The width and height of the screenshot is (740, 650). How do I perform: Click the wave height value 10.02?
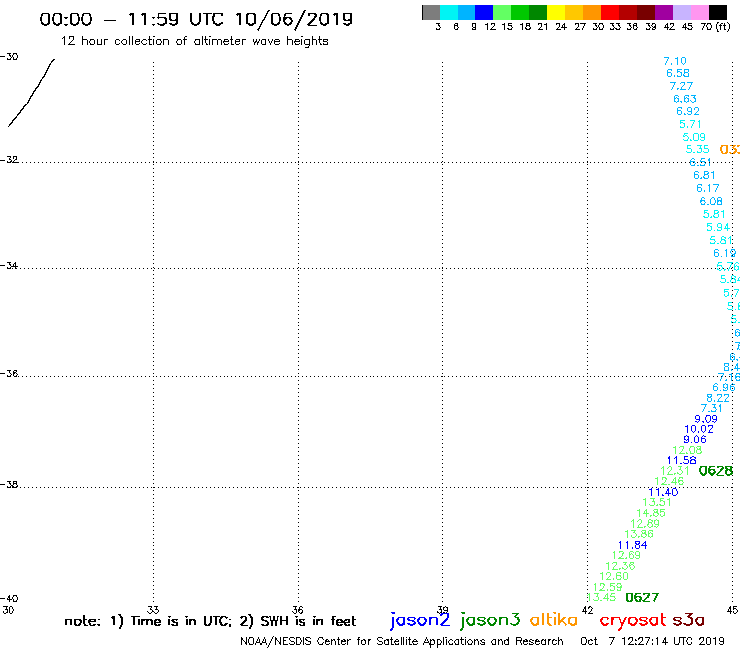click(699, 429)
